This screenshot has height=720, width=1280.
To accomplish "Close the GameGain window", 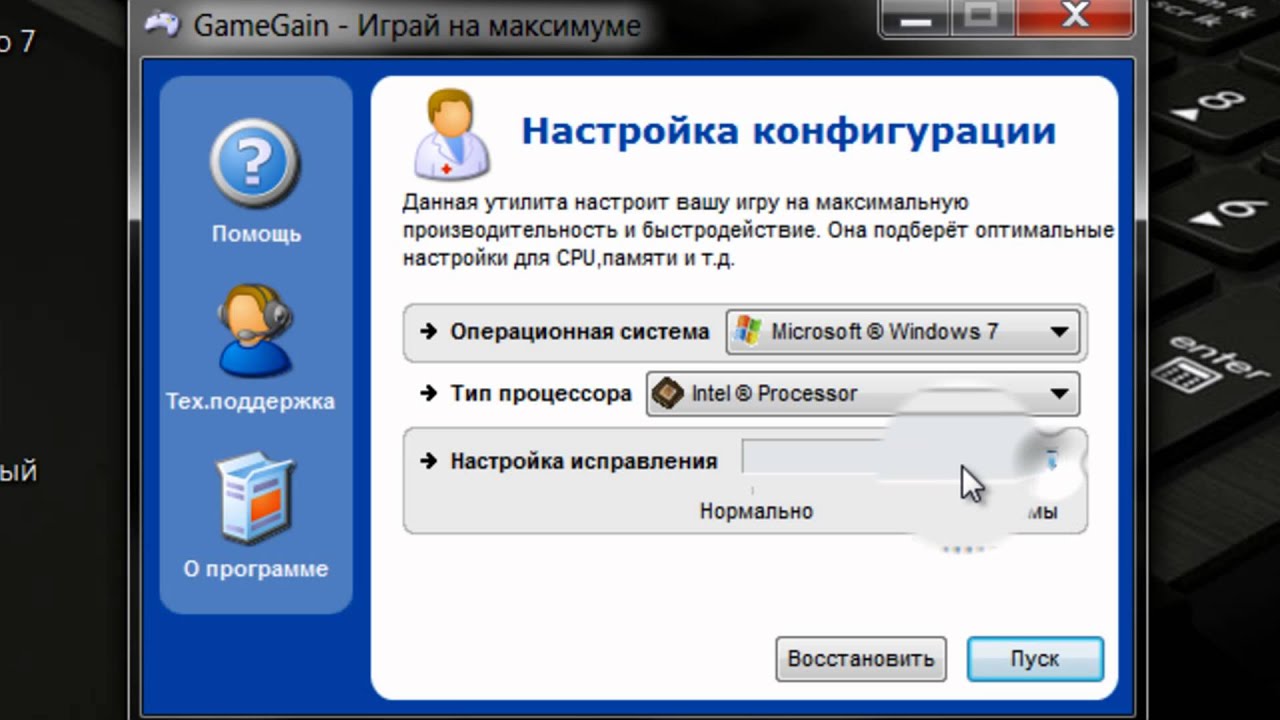I will point(1075,17).
